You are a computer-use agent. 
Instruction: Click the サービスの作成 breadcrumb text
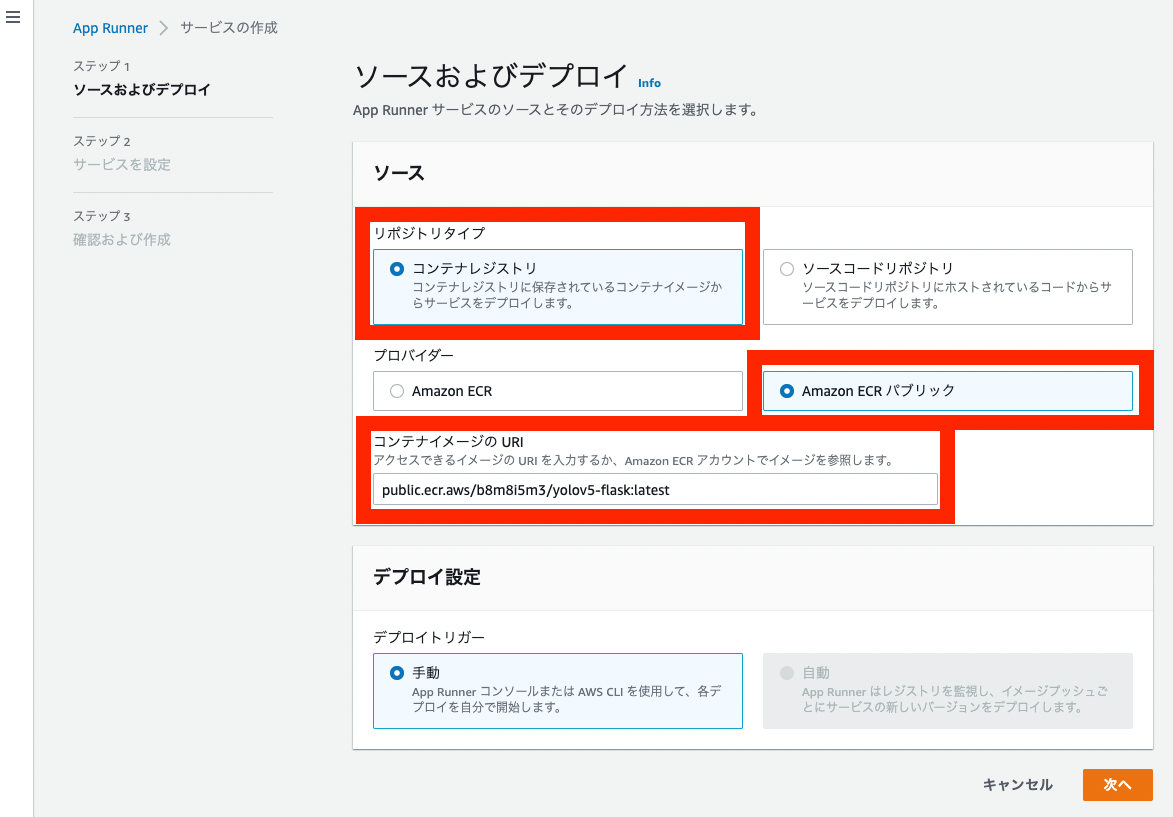[229, 28]
